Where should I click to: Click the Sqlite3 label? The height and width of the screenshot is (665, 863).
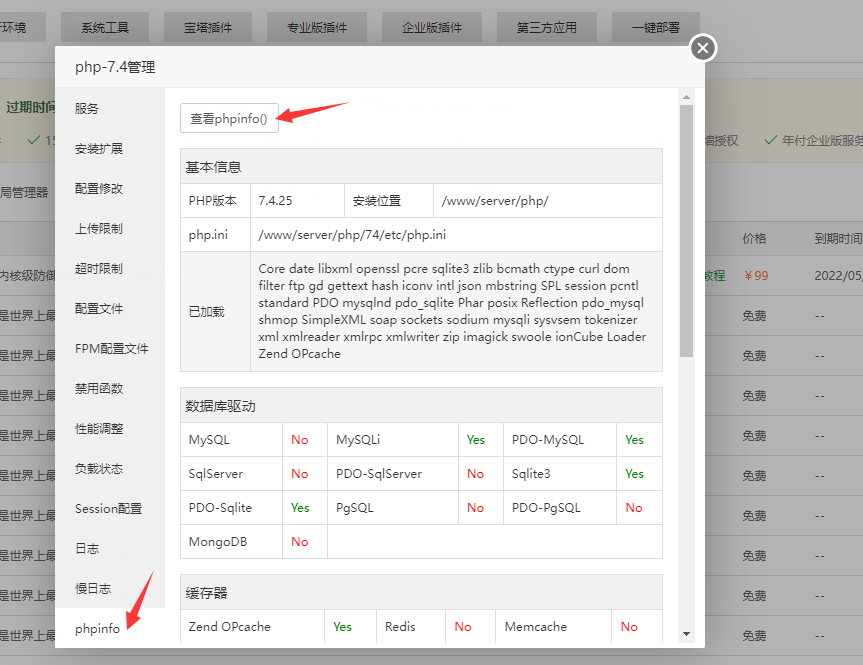click(x=531, y=474)
